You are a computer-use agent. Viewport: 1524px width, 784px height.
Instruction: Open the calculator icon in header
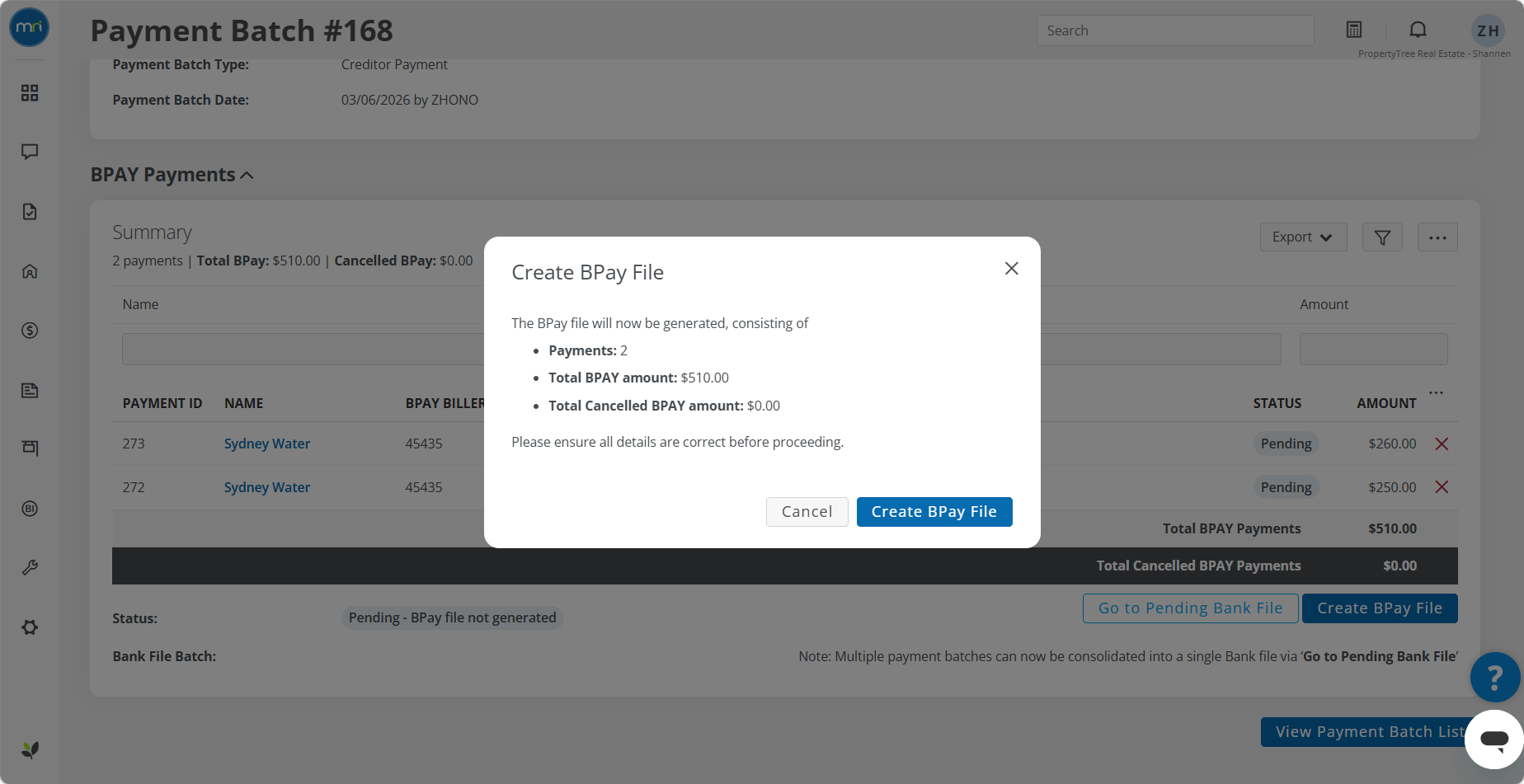coord(1354,30)
